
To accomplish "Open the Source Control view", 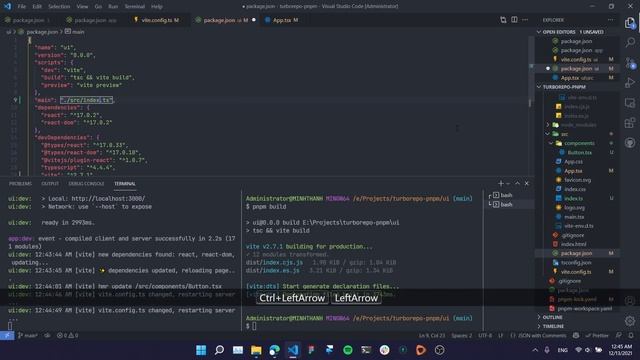I will (x=630, y=63).
